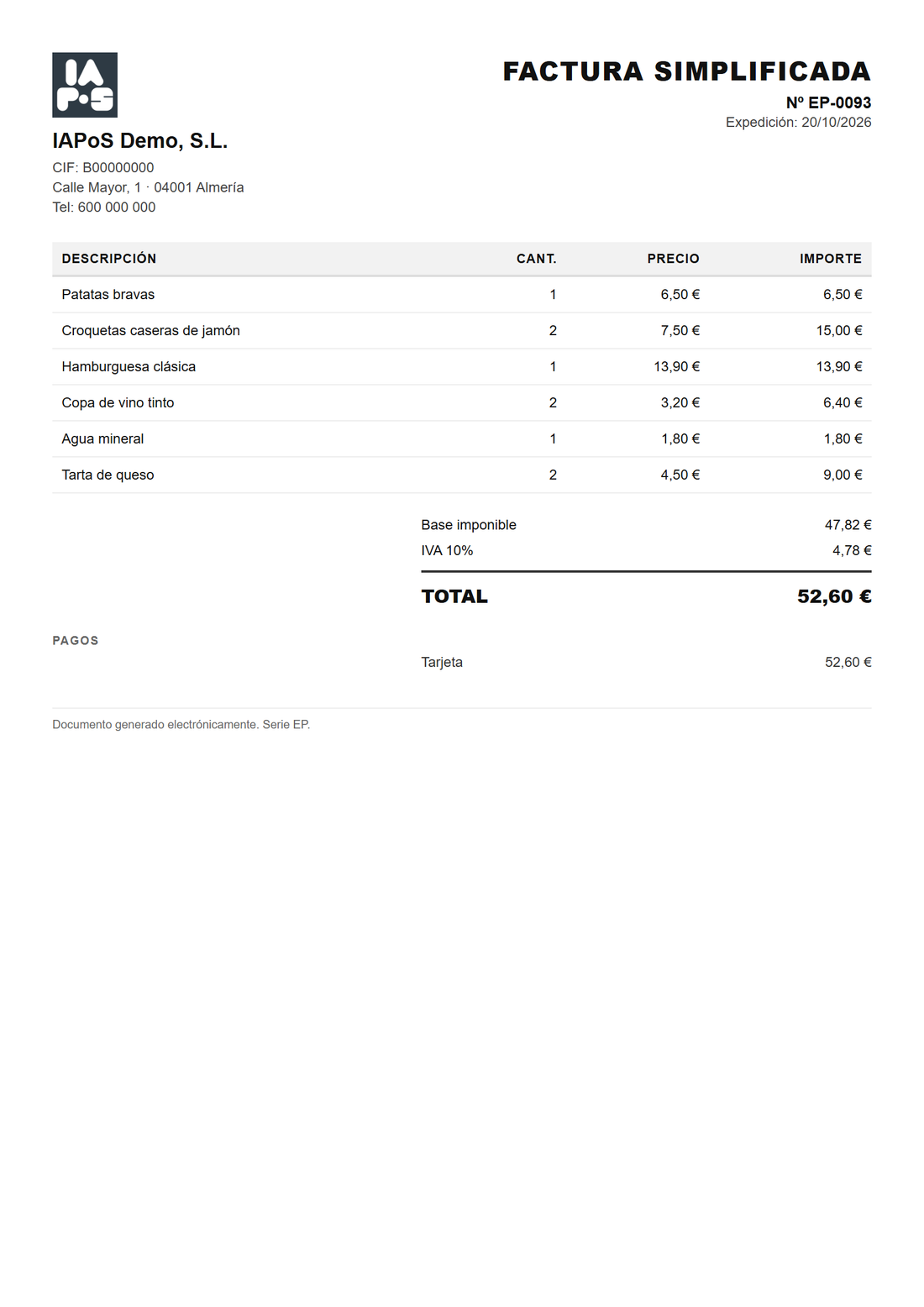Click the IMPORTE column header
The width and height of the screenshot is (924, 1307).
831,259
